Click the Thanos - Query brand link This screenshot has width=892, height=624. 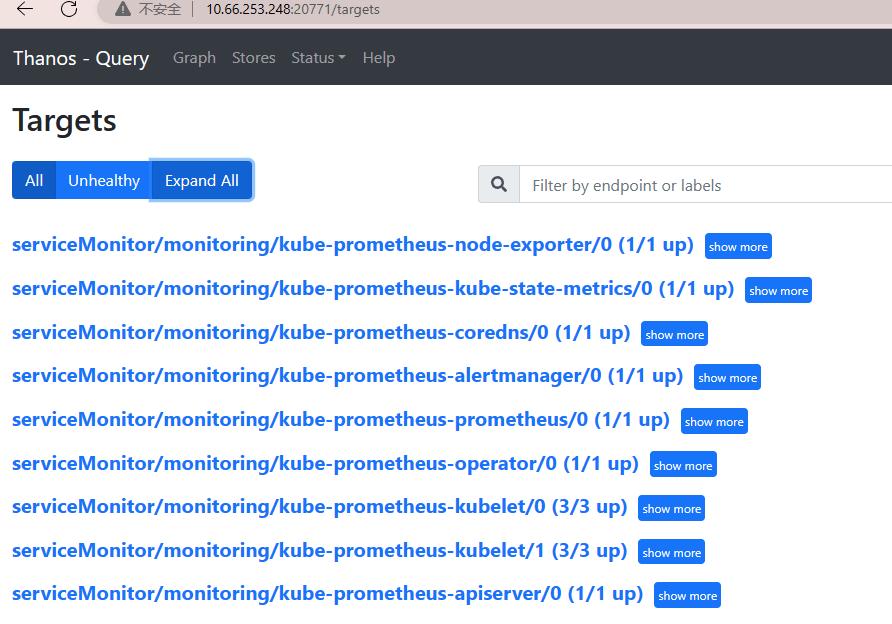click(81, 58)
